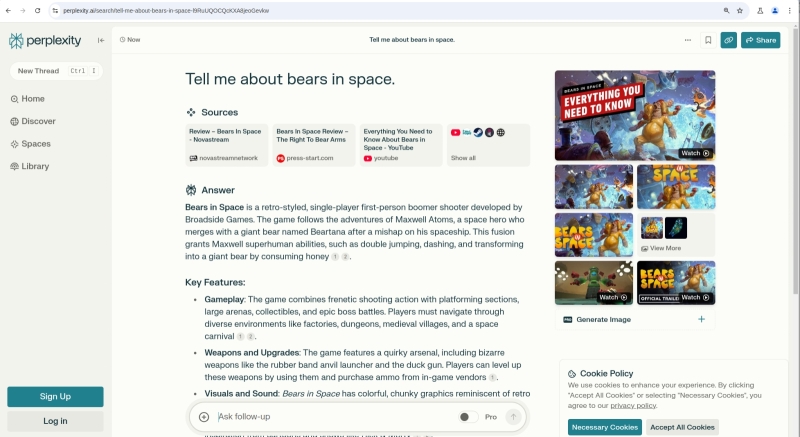Click page vertical scrollbar
This screenshot has height=437, width=800.
click(x=796, y=163)
